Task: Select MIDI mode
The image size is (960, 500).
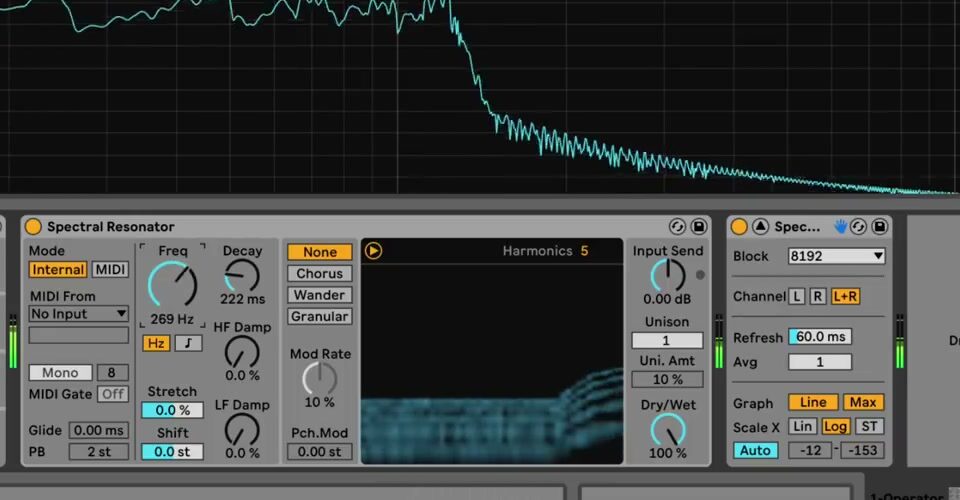Action: coord(110,269)
